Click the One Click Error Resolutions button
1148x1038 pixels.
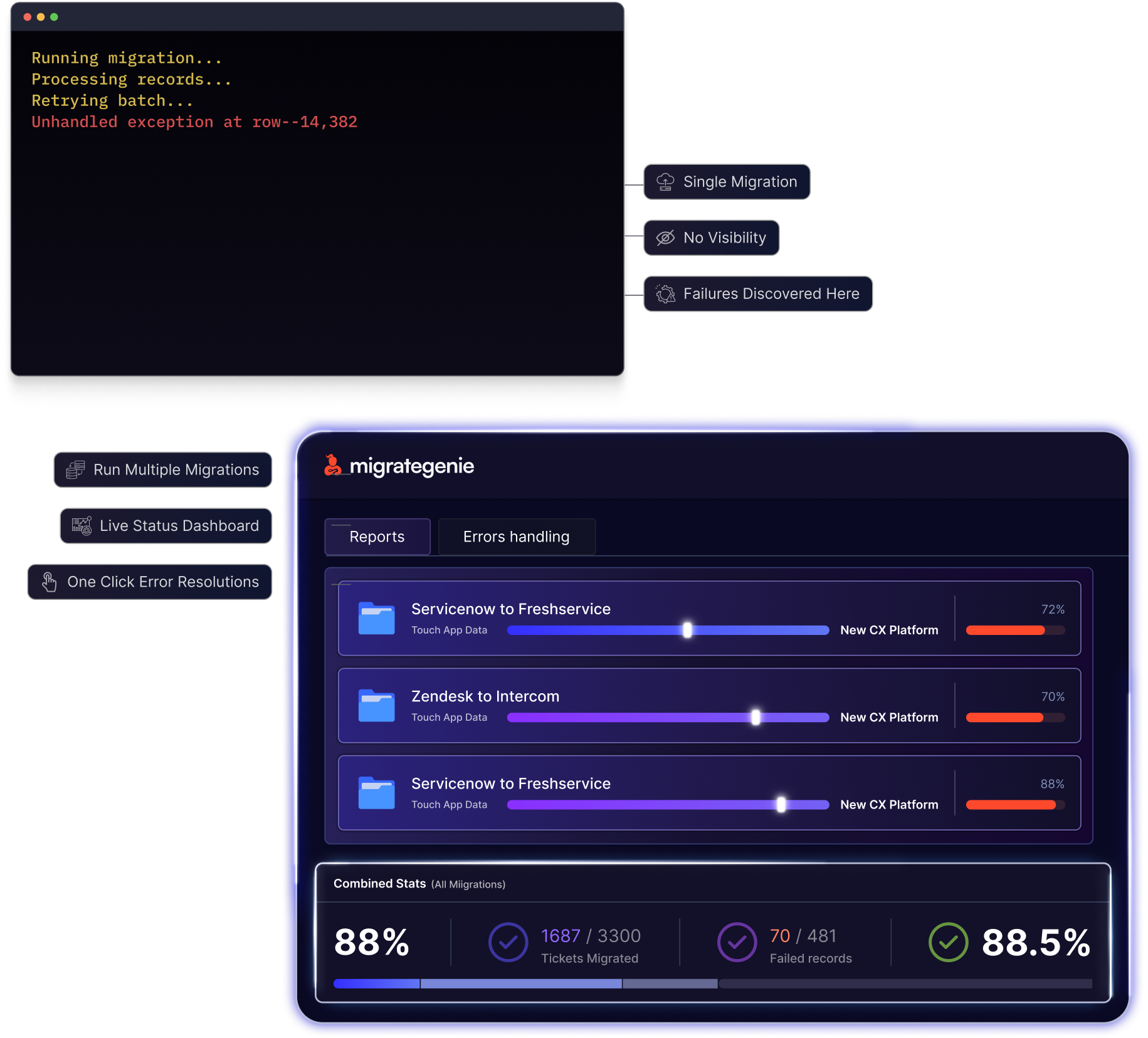(150, 582)
